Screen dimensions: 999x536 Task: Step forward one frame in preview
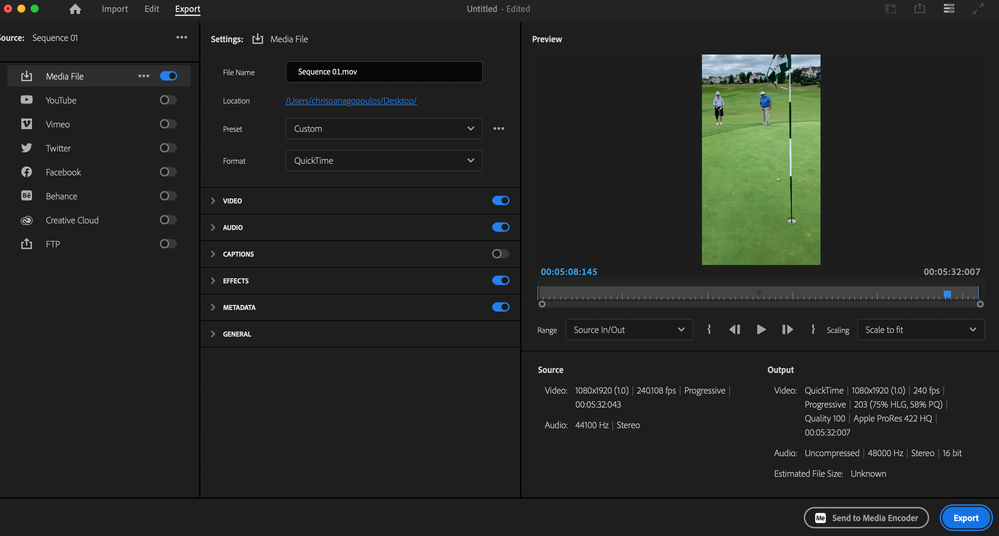point(787,329)
